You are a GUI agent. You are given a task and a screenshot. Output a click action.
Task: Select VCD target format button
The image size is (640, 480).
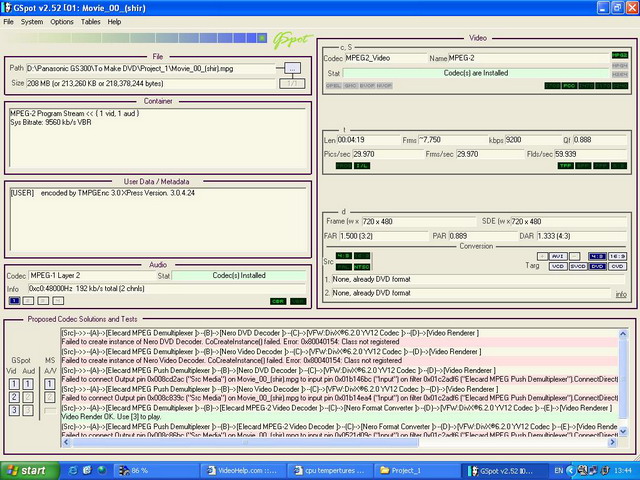click(558, 266)
